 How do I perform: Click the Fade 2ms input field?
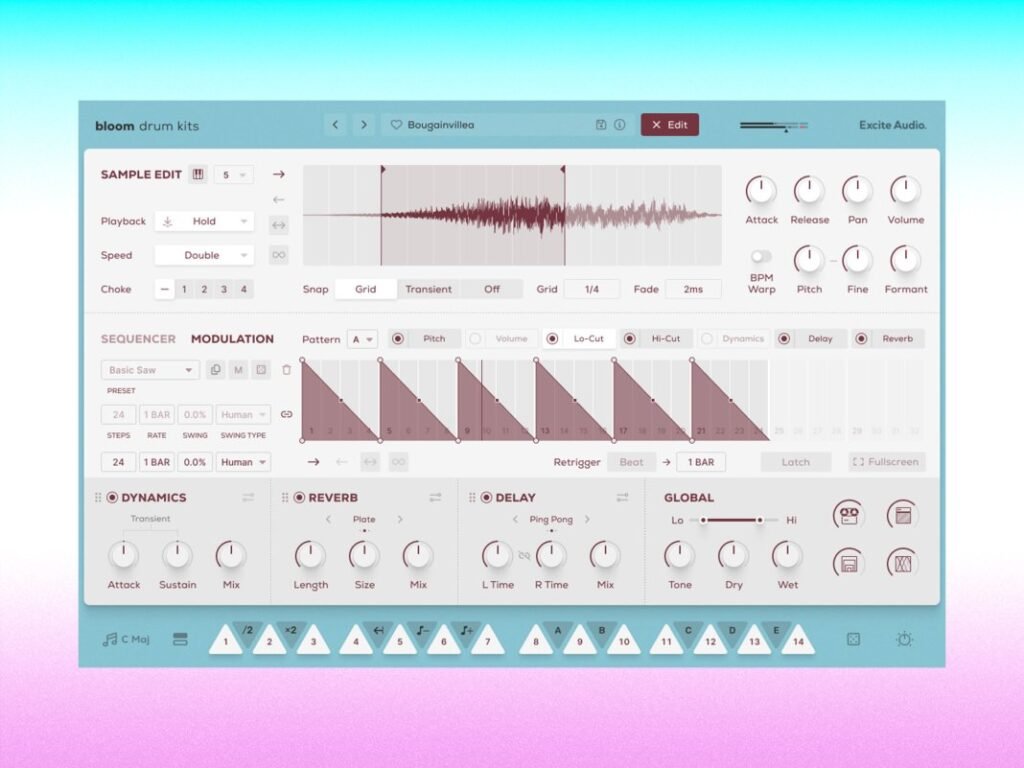[x=693, y=289]
